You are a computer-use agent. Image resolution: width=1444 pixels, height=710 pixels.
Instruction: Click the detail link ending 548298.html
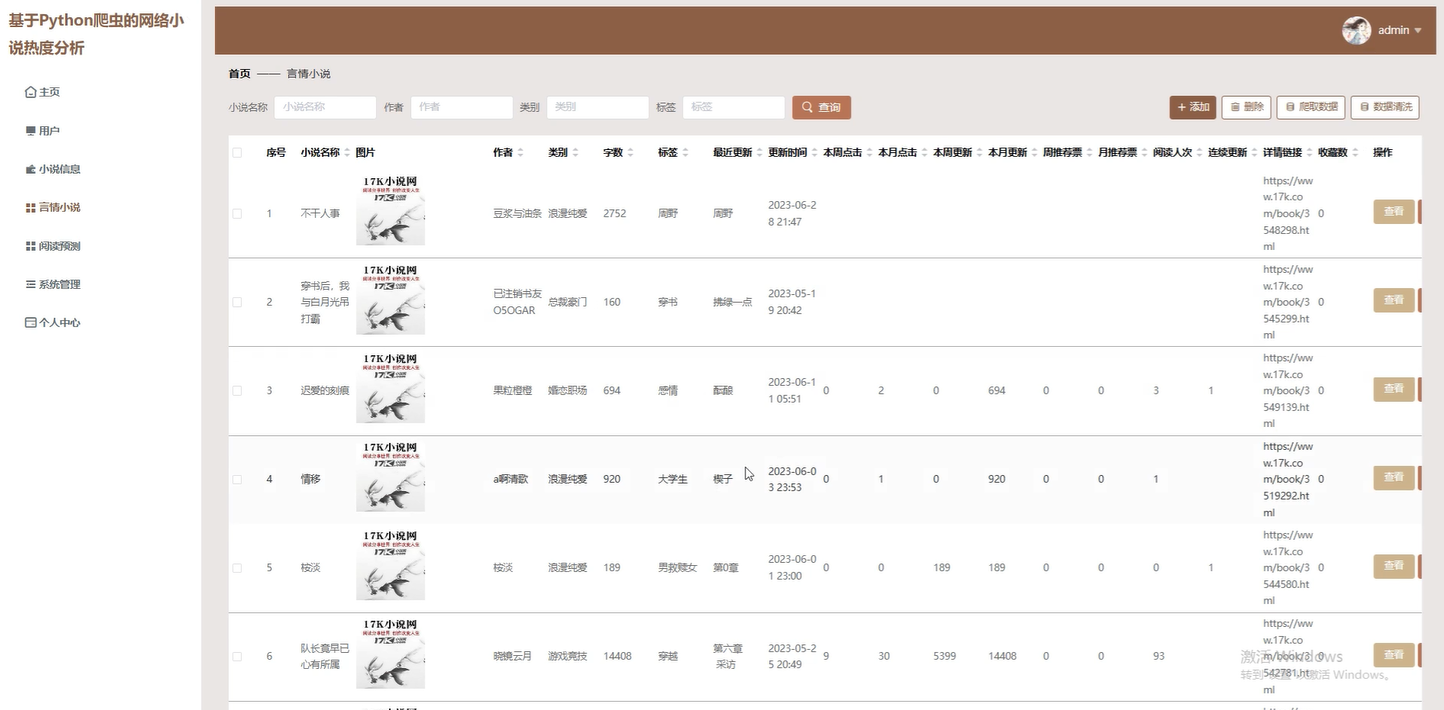1288,214
